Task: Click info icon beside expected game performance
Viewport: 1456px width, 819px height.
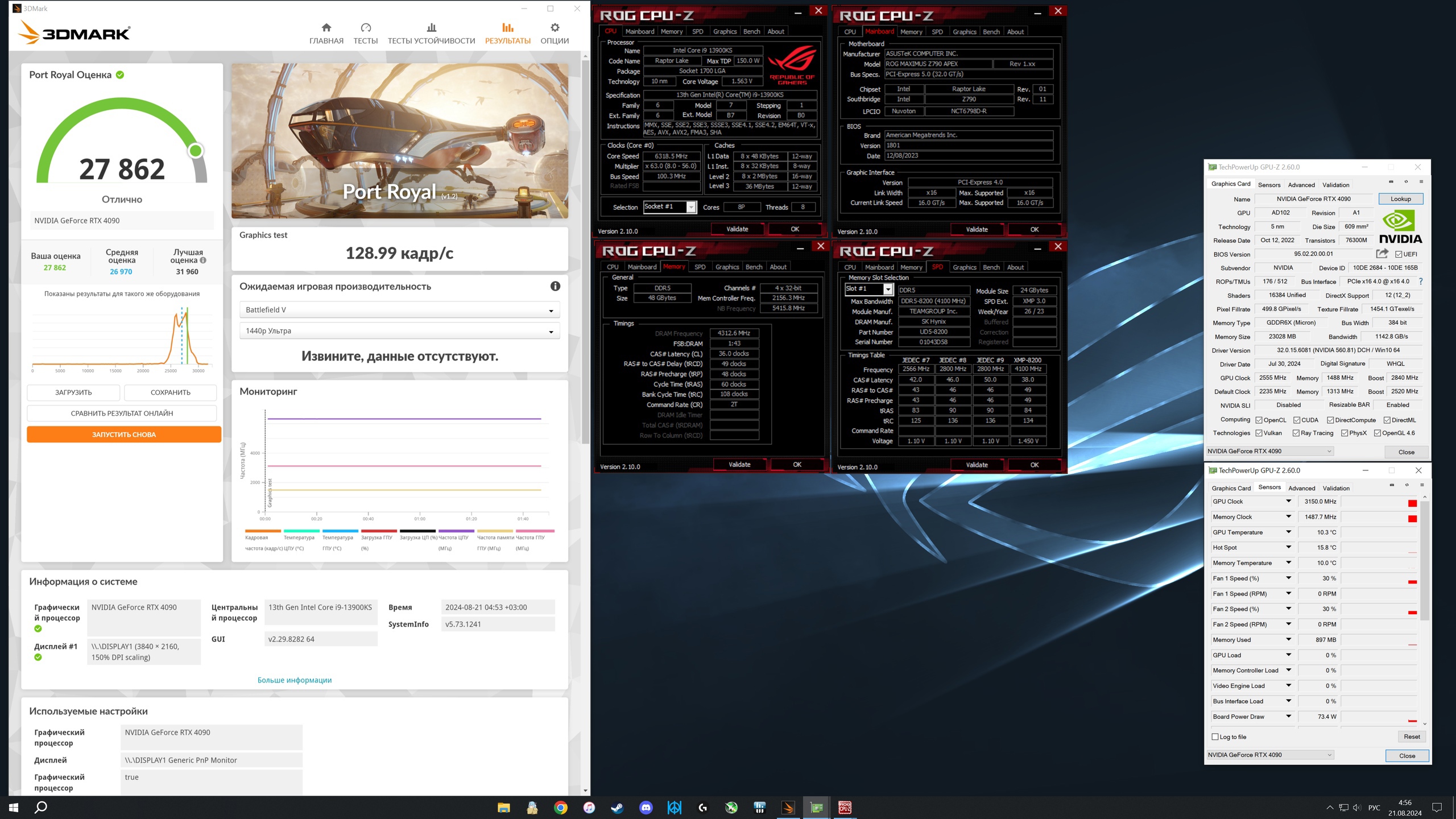Action: [x=555, y=286]
